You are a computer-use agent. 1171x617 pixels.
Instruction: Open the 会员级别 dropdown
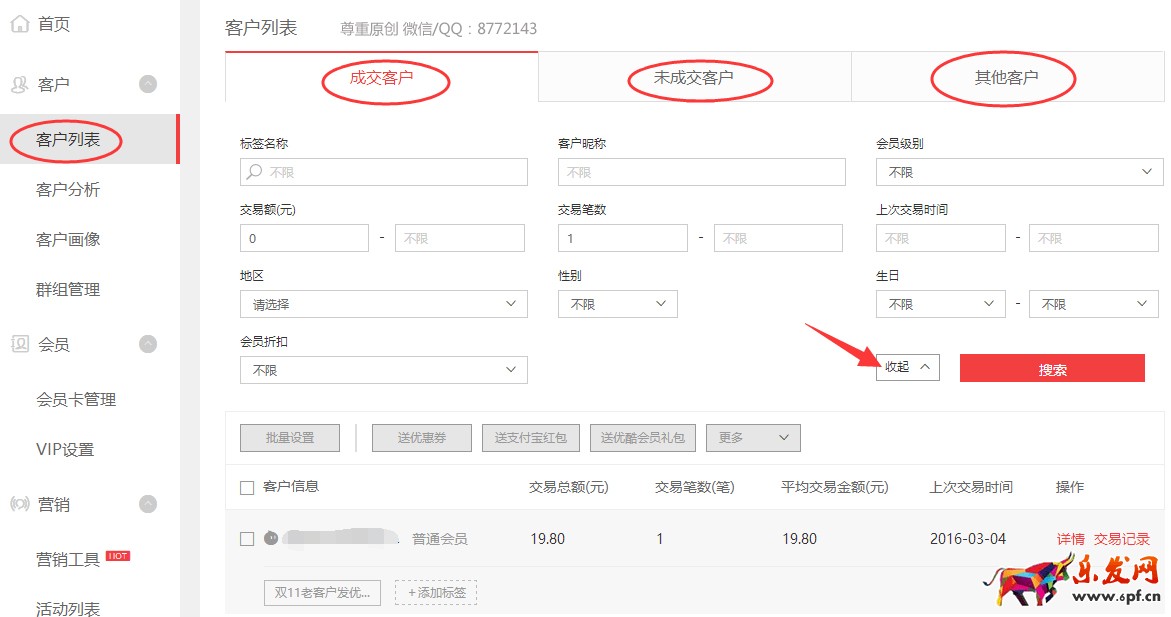click(x=1018, y=172)
